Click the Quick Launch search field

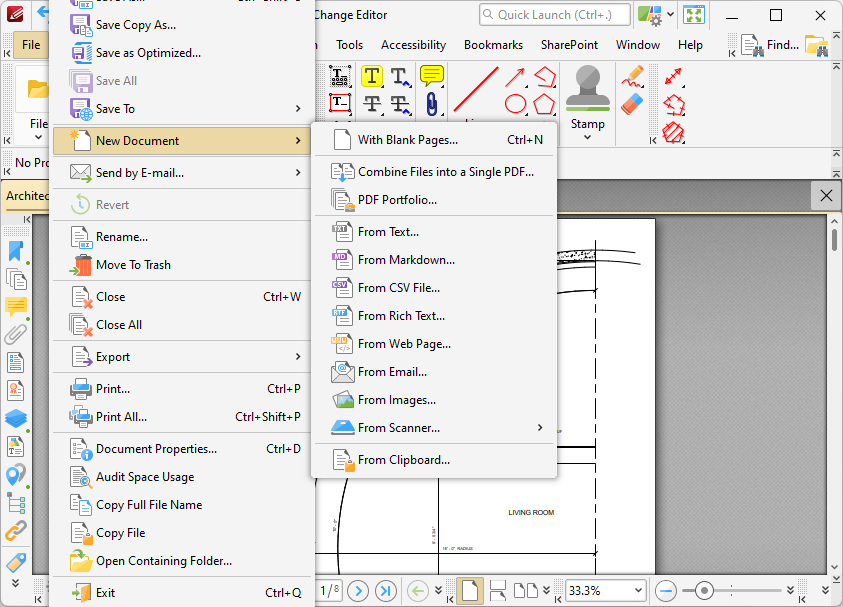point(554,14)
